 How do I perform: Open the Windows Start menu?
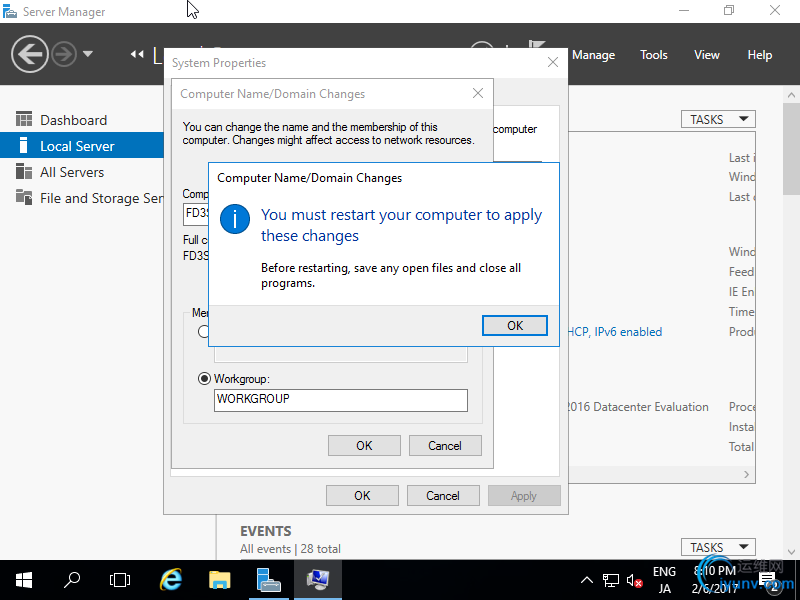pyautogui.click(x=24, y=580)
